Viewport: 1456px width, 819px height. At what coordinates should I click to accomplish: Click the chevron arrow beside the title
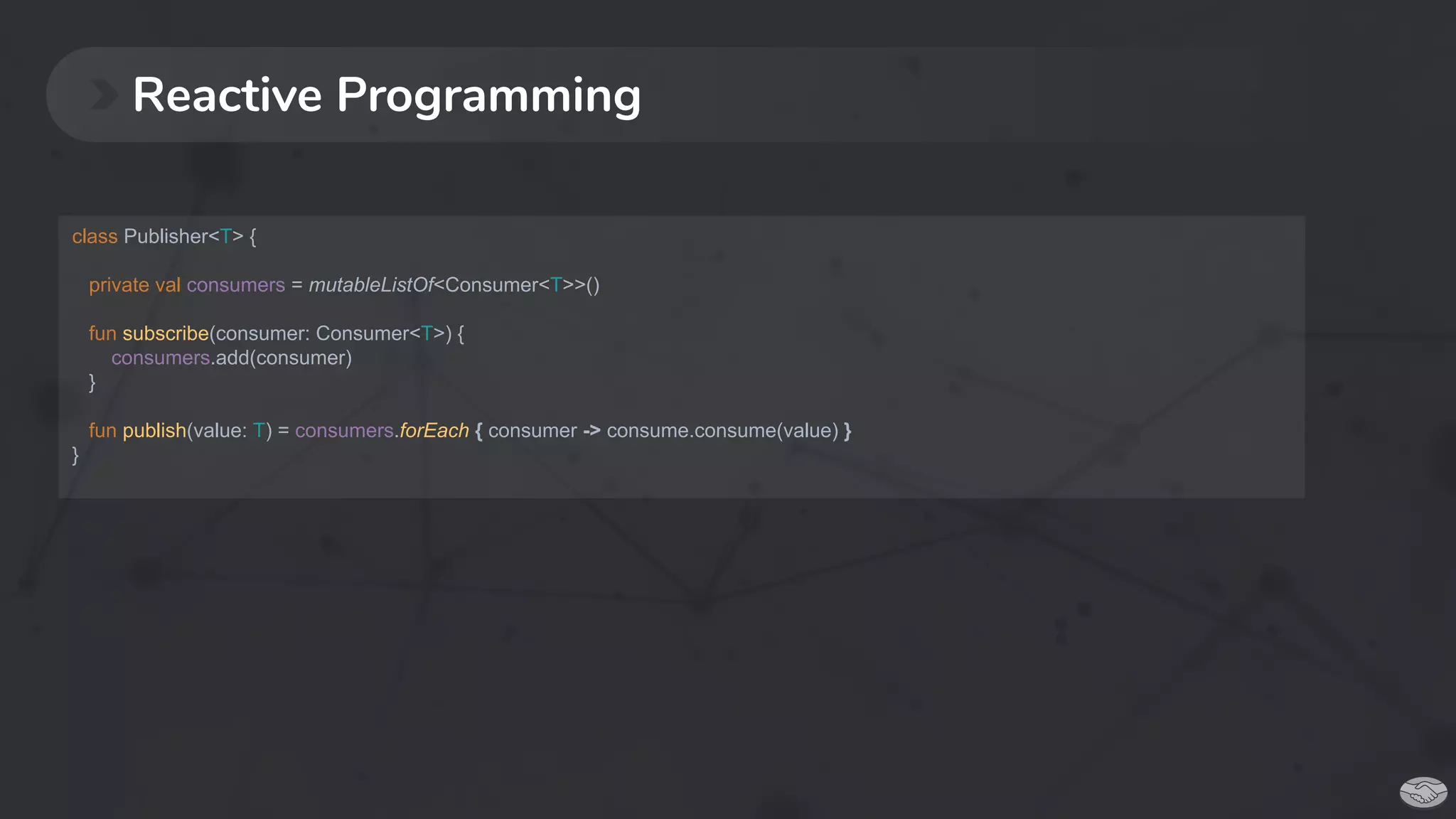pyautogui.click(x=105, y=95)
